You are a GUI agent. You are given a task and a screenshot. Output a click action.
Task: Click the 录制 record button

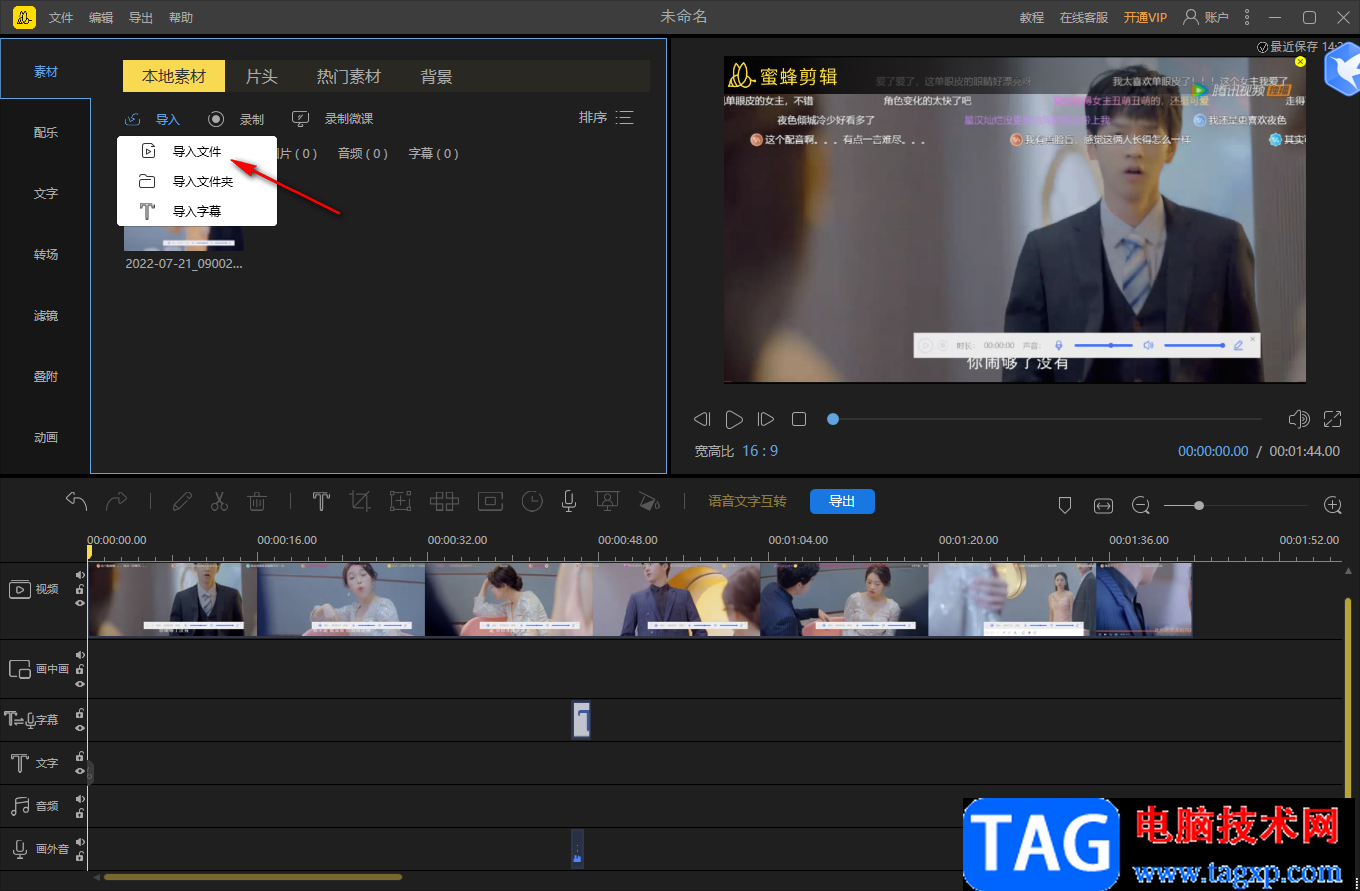237,119
